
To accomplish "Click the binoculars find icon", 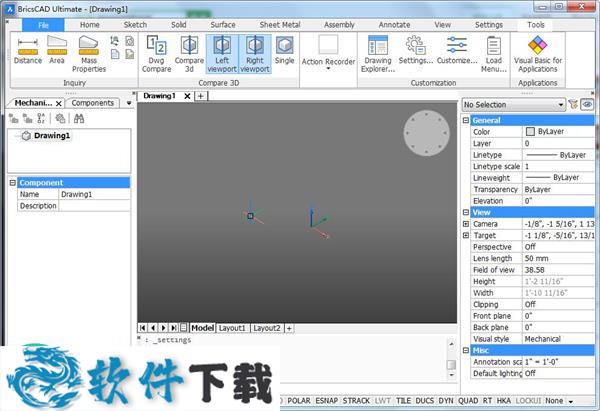I will 79,119.
